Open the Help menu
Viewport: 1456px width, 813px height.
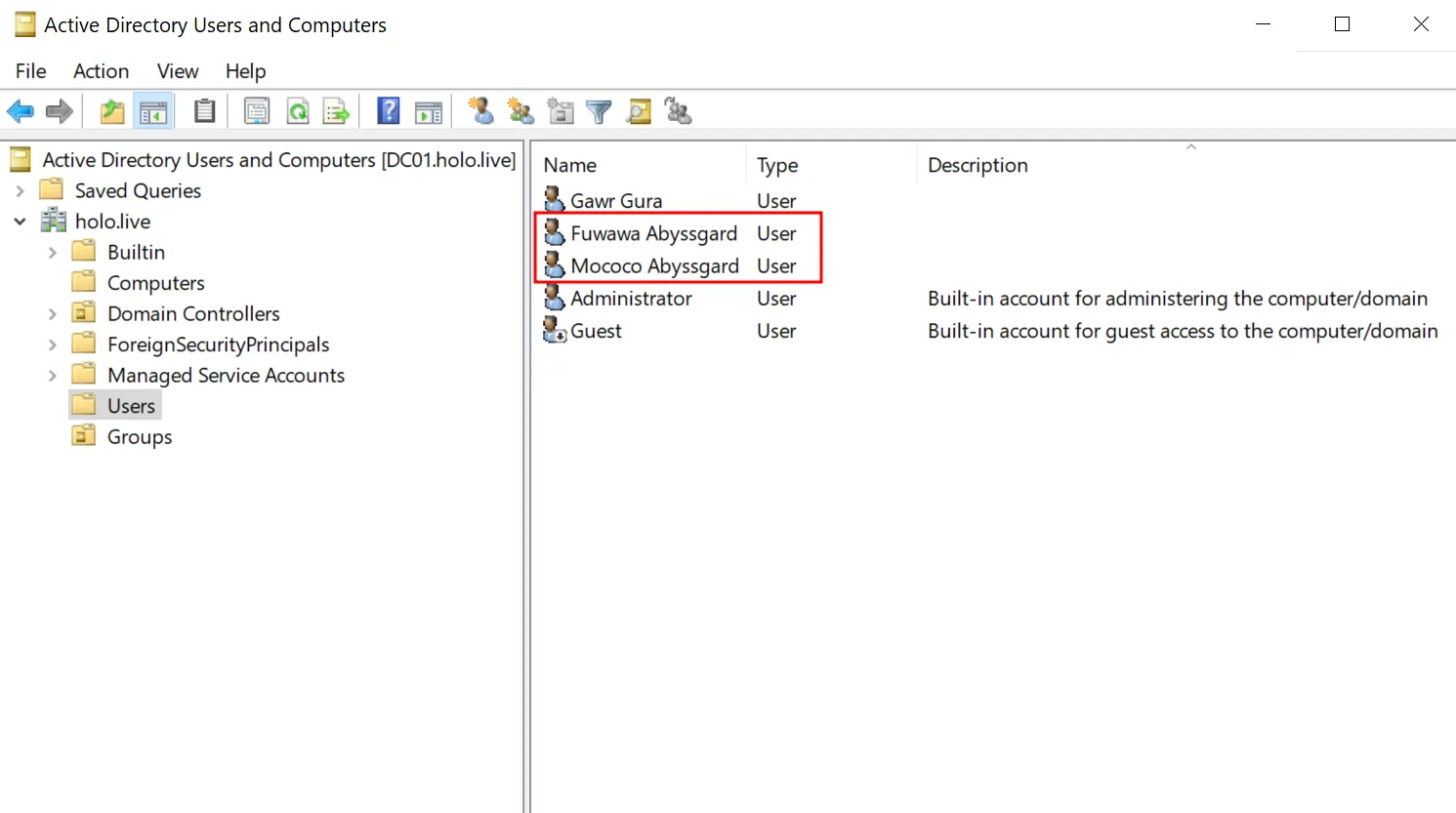(x=246, y=71)
